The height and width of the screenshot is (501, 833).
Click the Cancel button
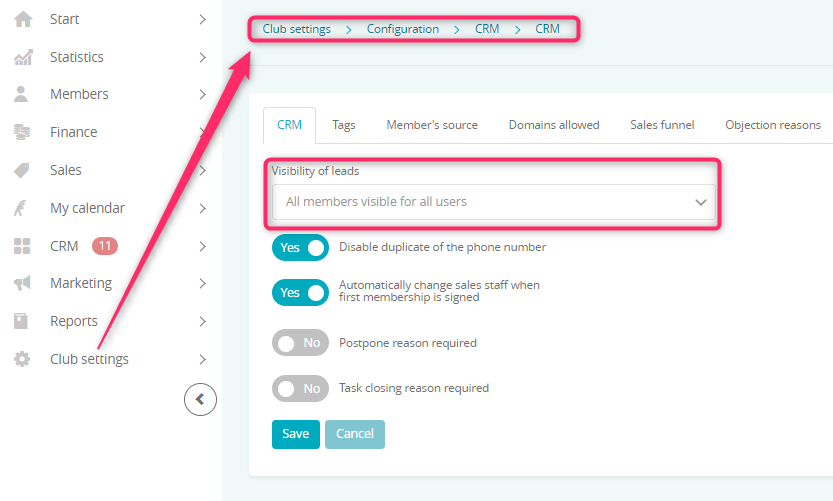click(x=355, y=434)
